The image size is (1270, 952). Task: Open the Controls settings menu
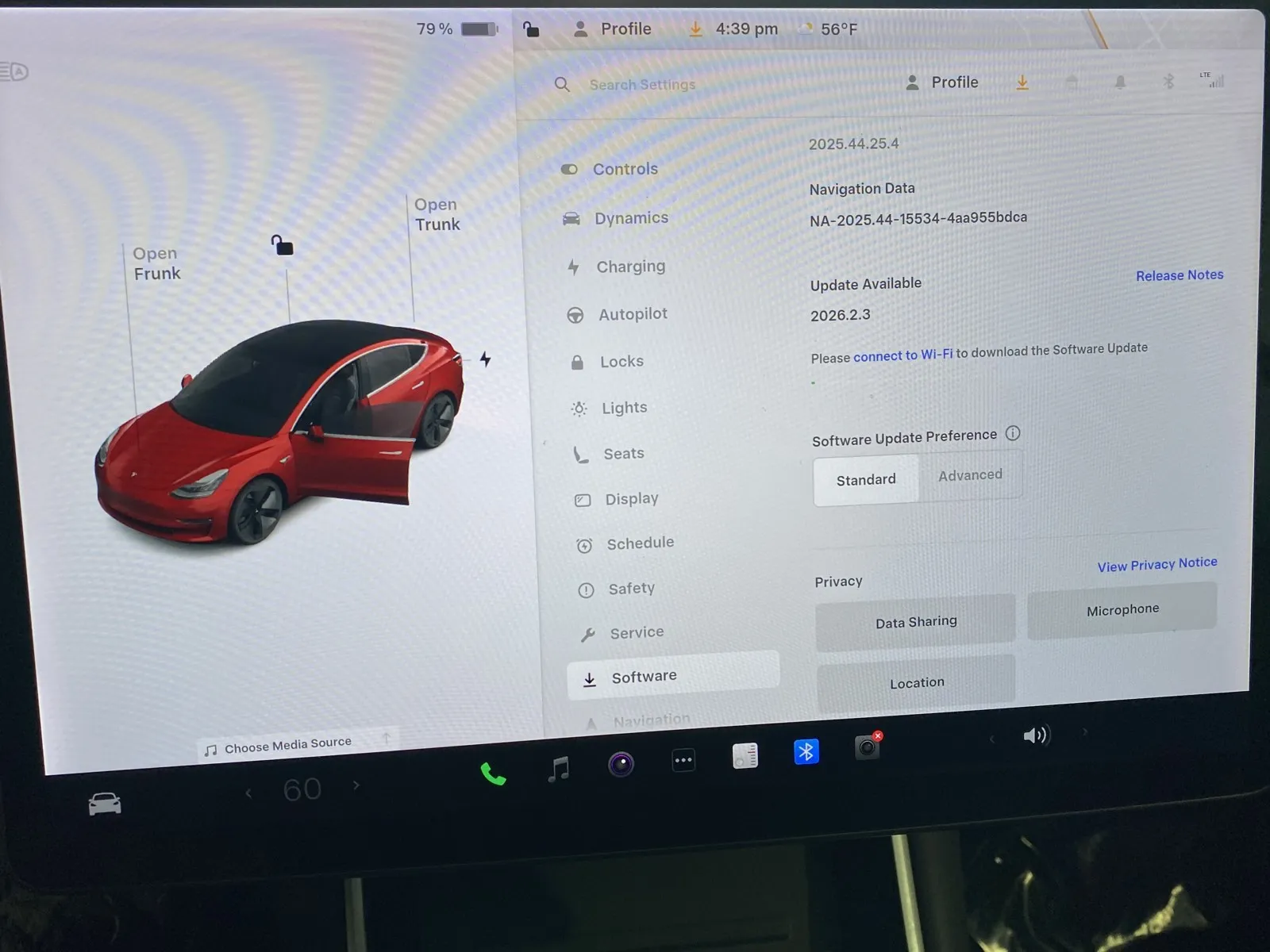[625, 169]
